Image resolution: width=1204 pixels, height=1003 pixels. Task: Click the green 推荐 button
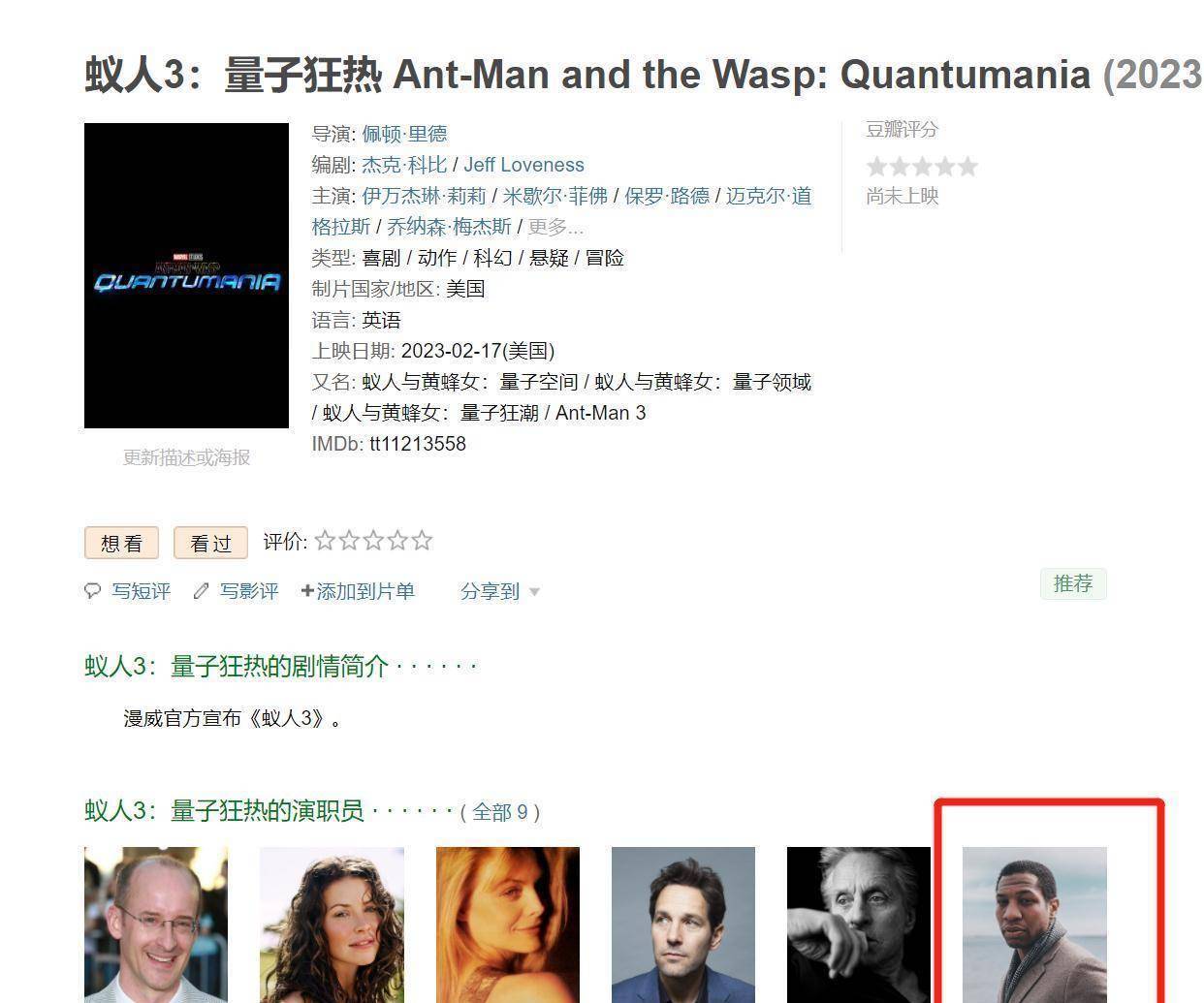(x=1073, y=583)
